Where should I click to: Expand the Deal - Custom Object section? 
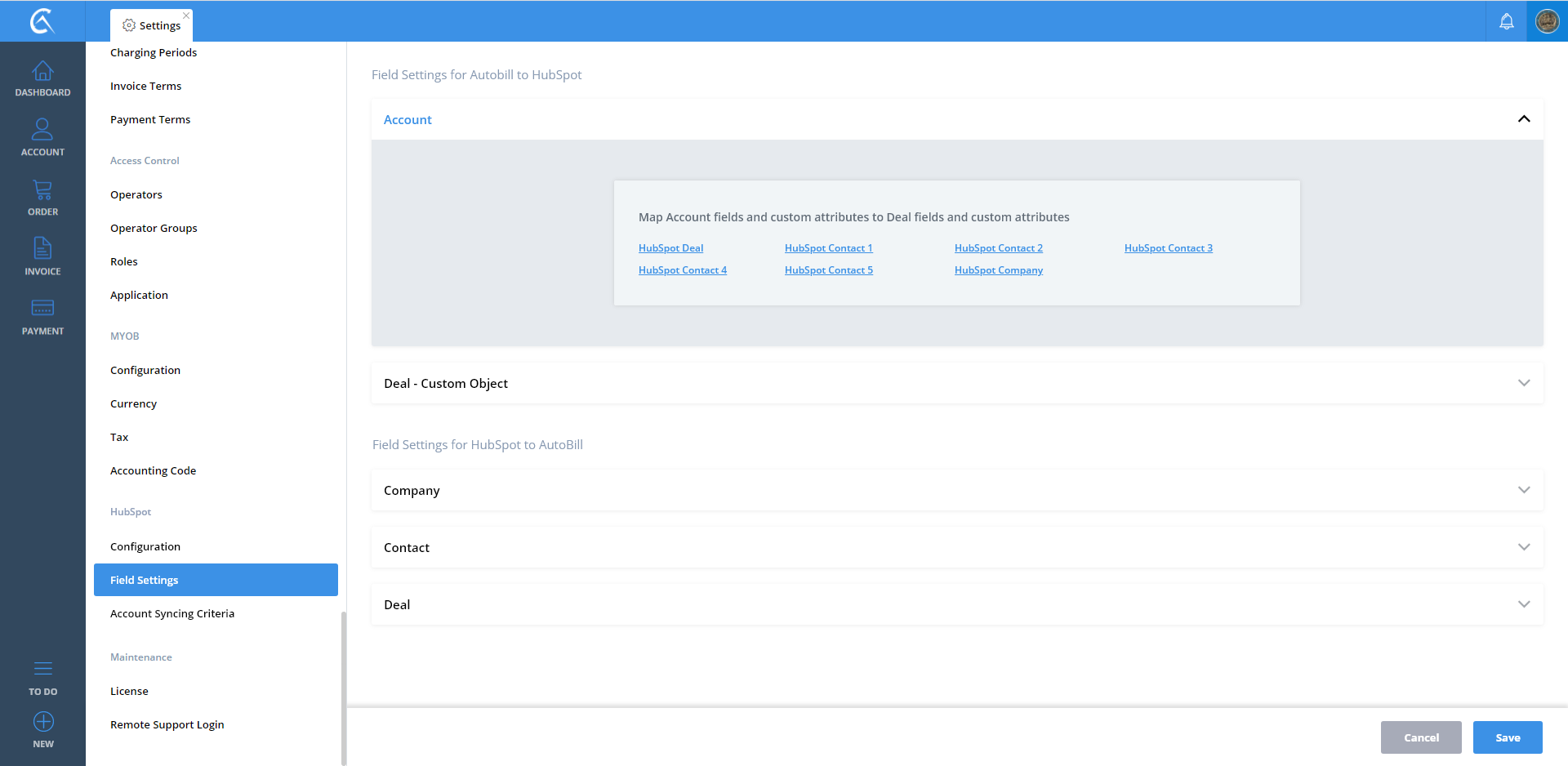click(1523, 383)
